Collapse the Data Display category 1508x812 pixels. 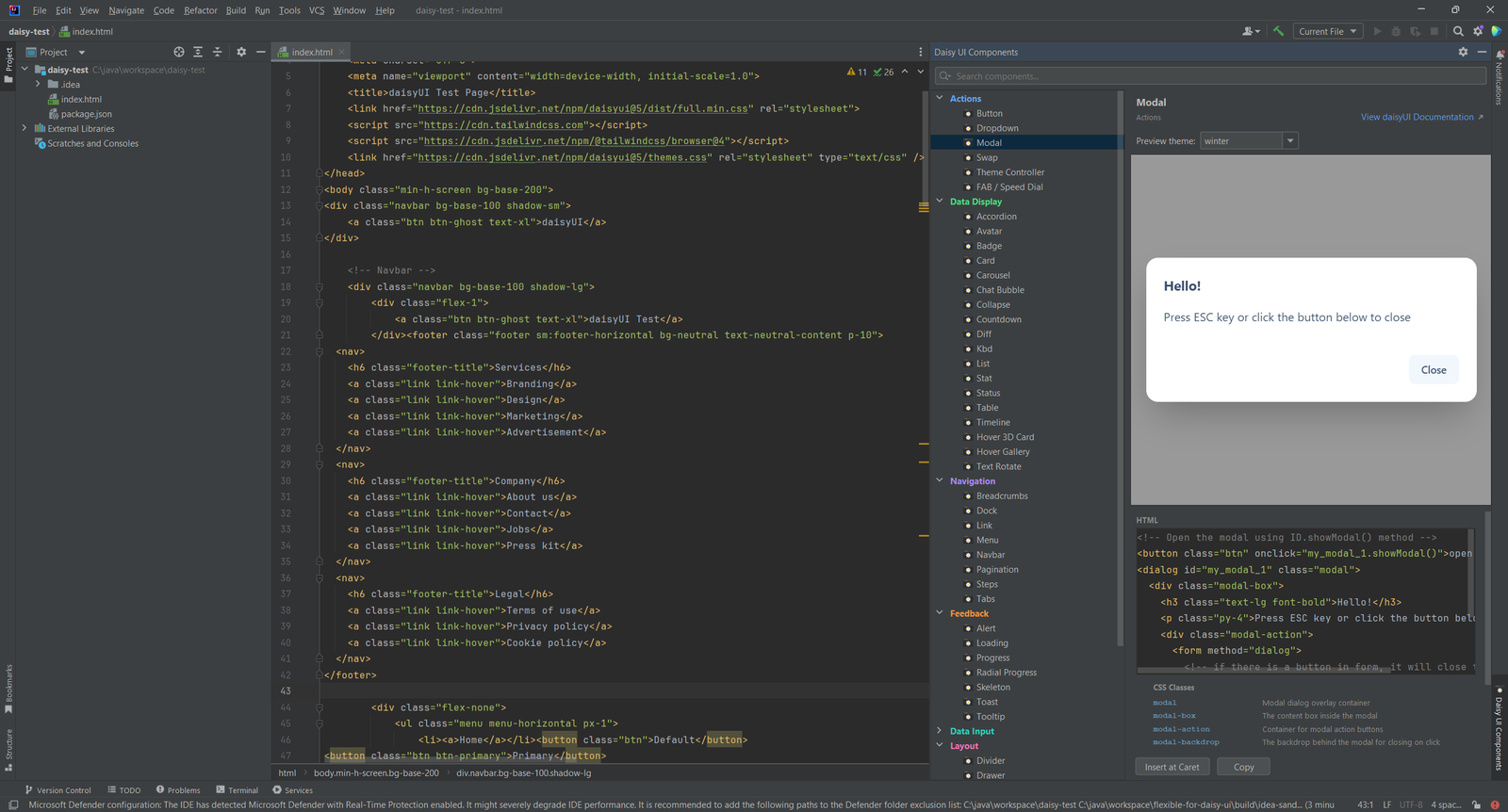tap(940, 202)
